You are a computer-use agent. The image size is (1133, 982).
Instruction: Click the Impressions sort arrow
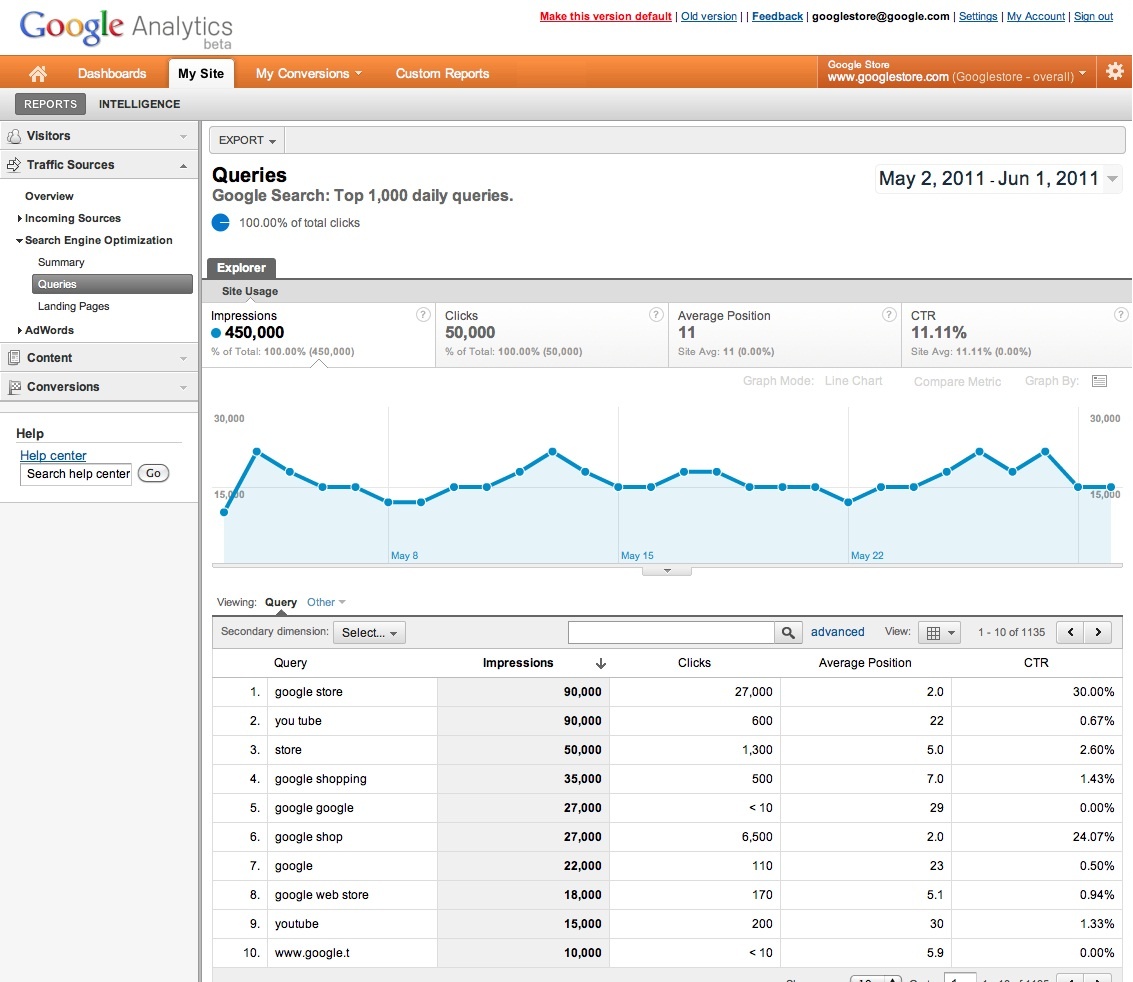click(600, 663)
